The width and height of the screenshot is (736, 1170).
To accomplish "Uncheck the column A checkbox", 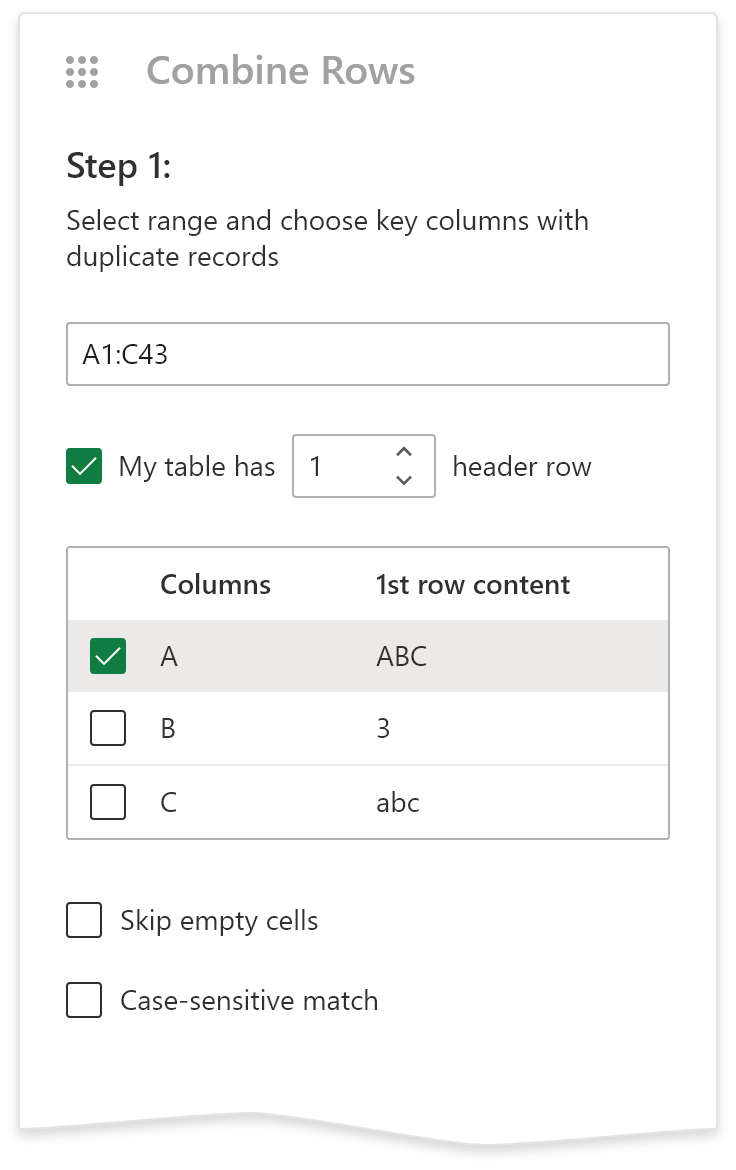I will (x=107, y=656).
